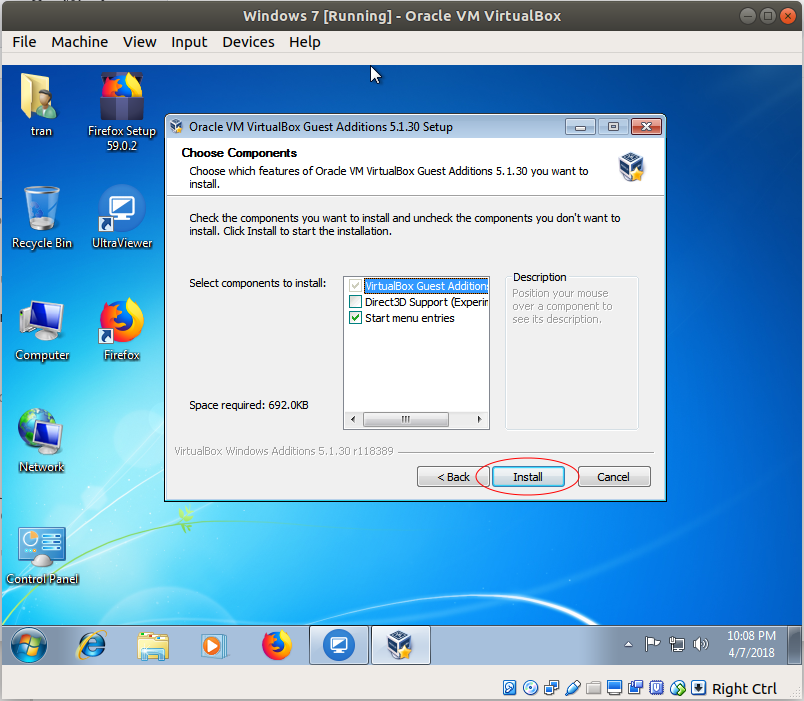
Task: Launch Internet Explorer from the taskbar
Action: pyautogui.click(x=91, y=645)
